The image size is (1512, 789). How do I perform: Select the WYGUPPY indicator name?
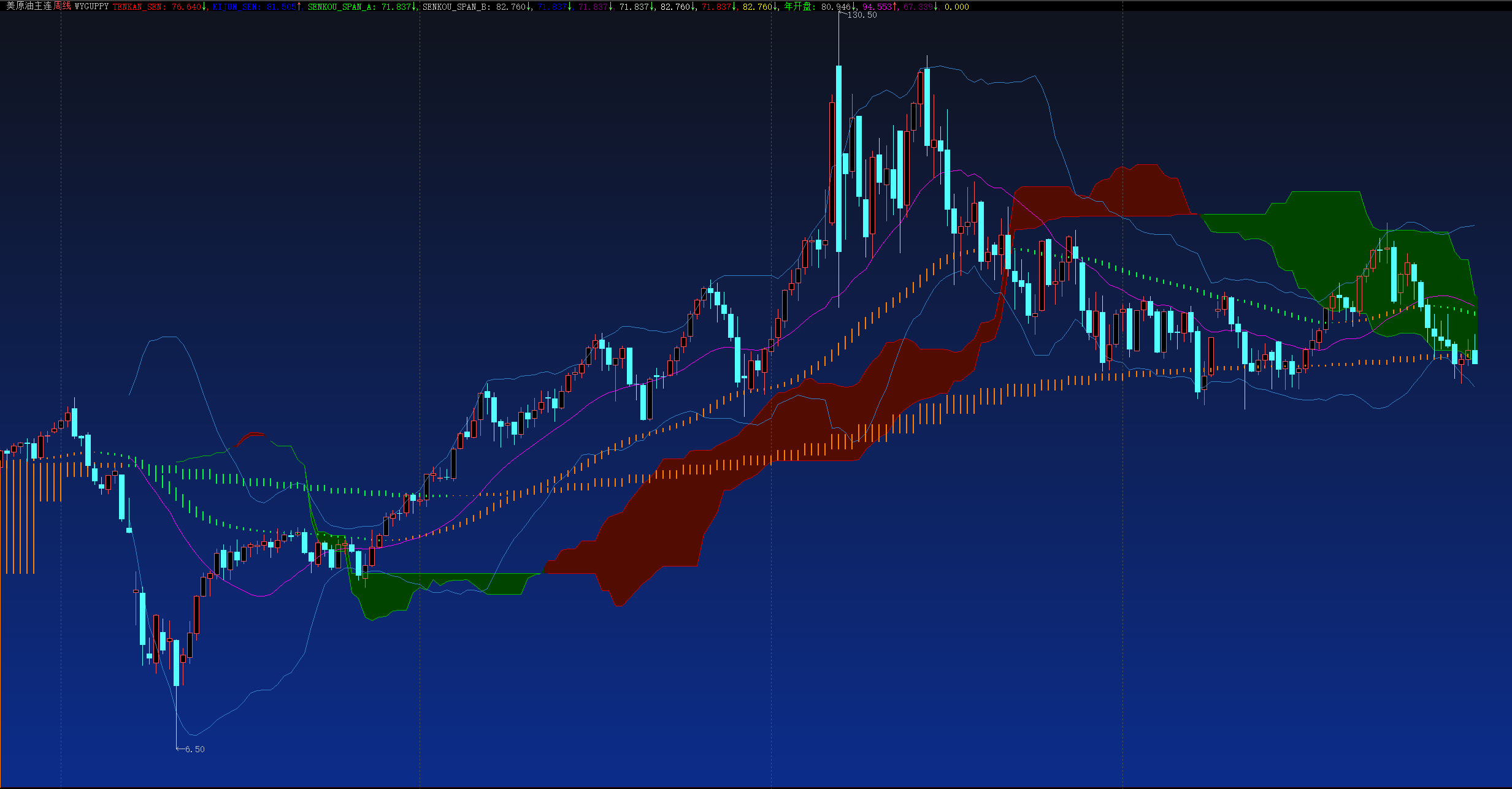coord(91,6)
